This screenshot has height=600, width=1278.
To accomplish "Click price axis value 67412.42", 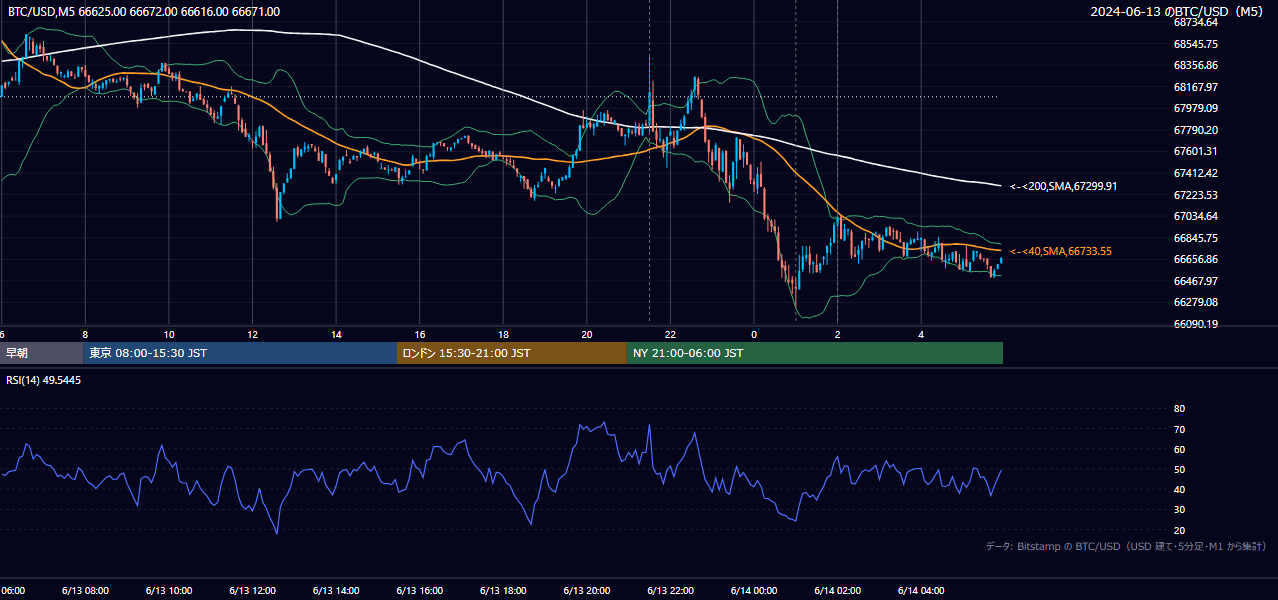I will pos(1195,173).
